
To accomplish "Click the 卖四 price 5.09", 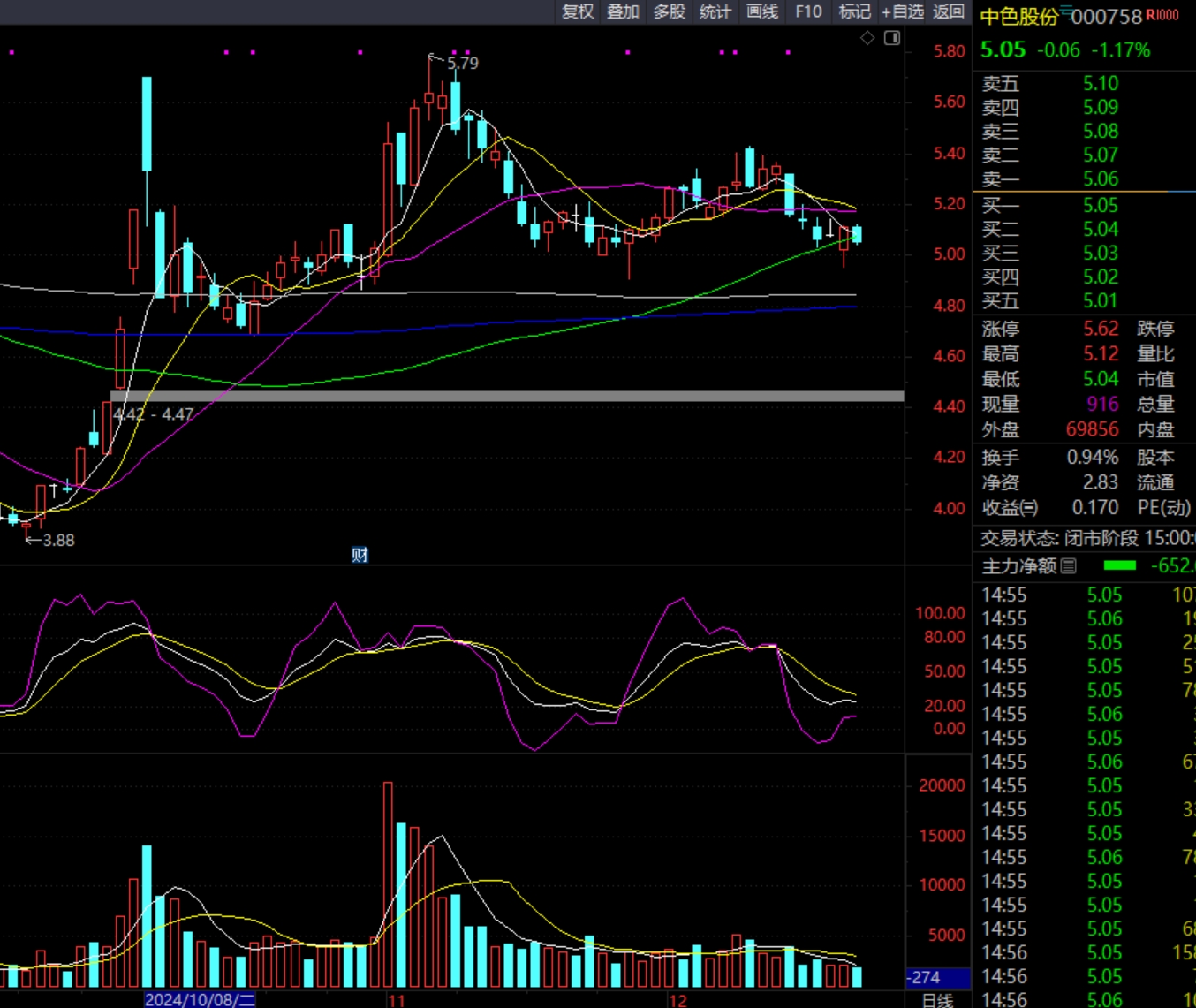I will coord(1101,107).
